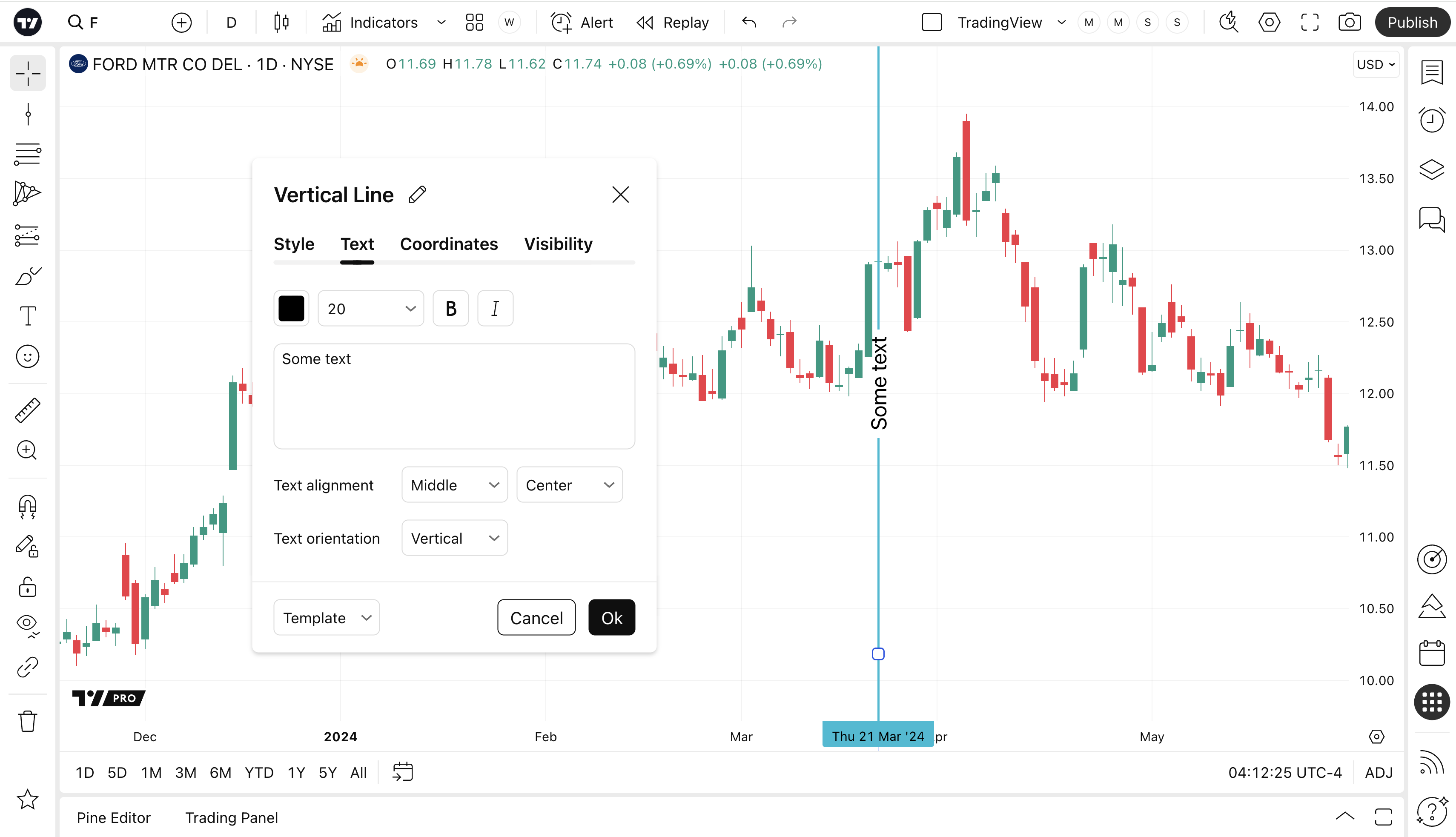Image resolution: width=1456 pixels, height=837 pixels.
Task: Expand the Text orientation Vertical dropdown
Action: [454, 538]
